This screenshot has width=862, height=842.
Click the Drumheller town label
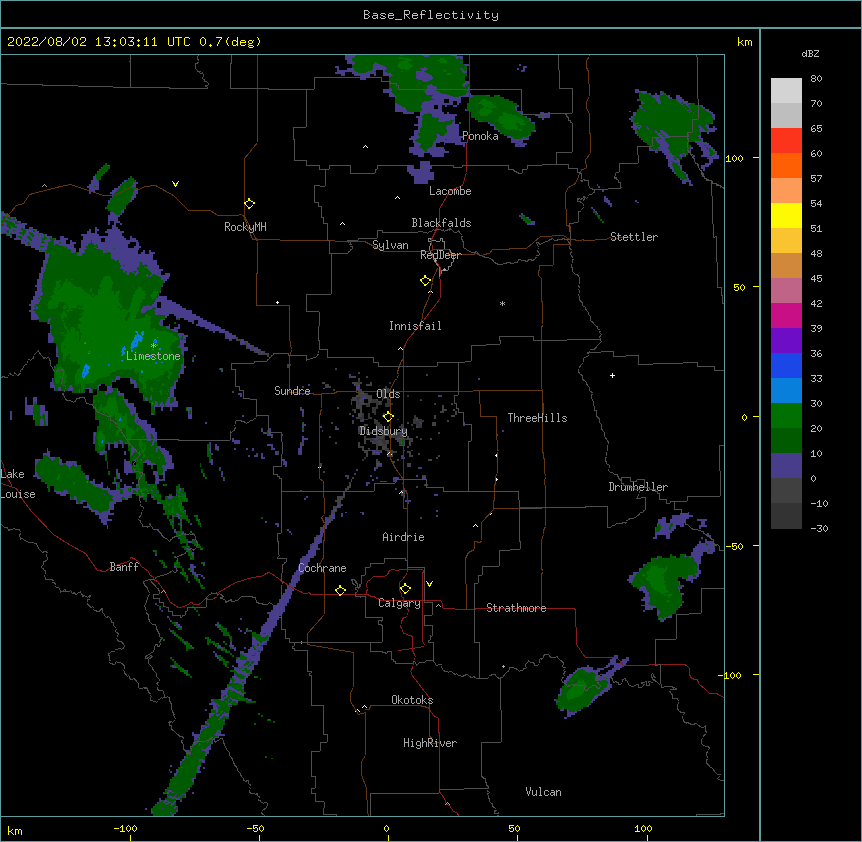click(638, 487)
